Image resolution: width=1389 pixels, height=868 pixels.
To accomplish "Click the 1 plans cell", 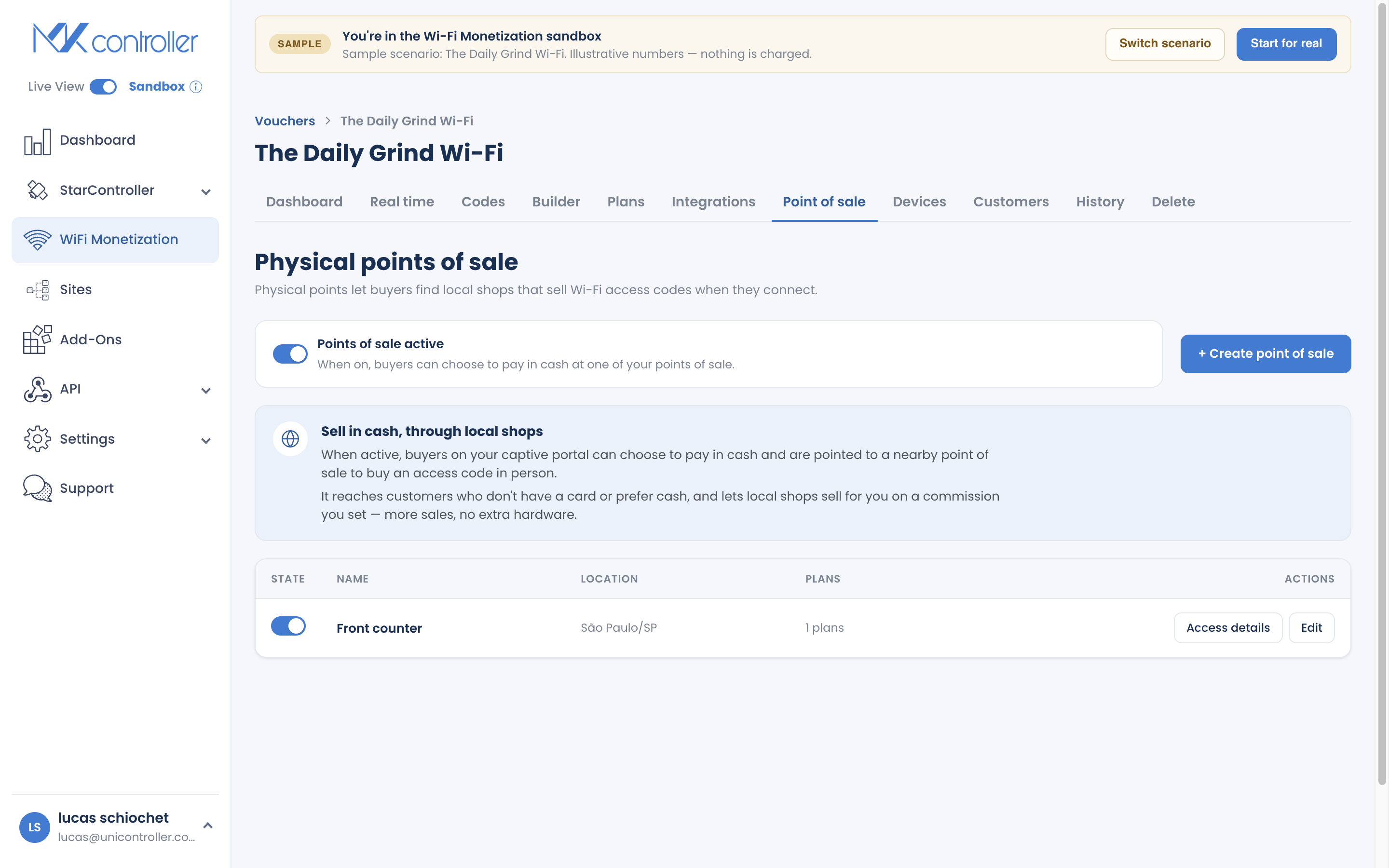I will click(824, 627).
